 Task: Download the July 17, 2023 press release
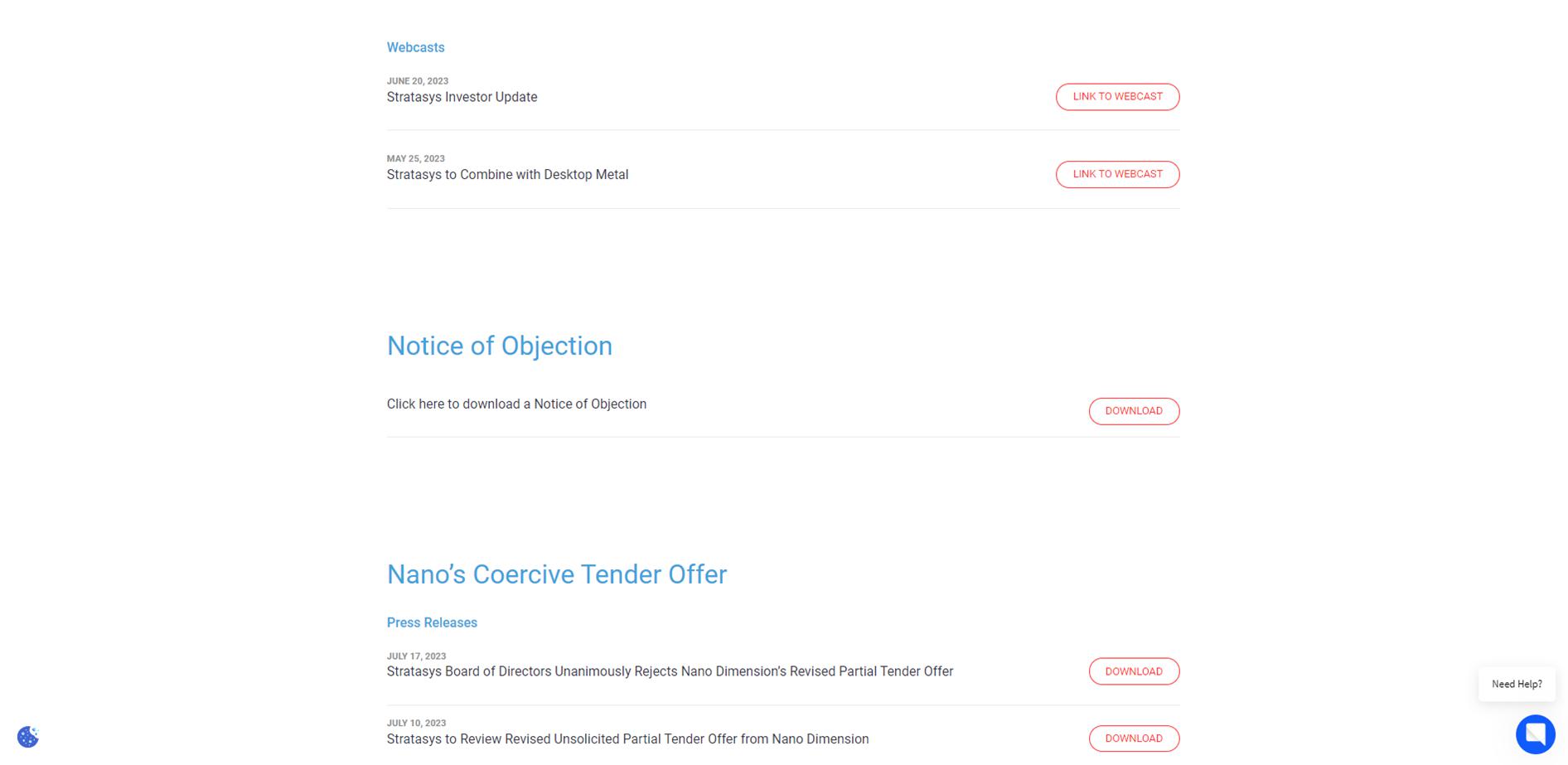coord(1133,671)
